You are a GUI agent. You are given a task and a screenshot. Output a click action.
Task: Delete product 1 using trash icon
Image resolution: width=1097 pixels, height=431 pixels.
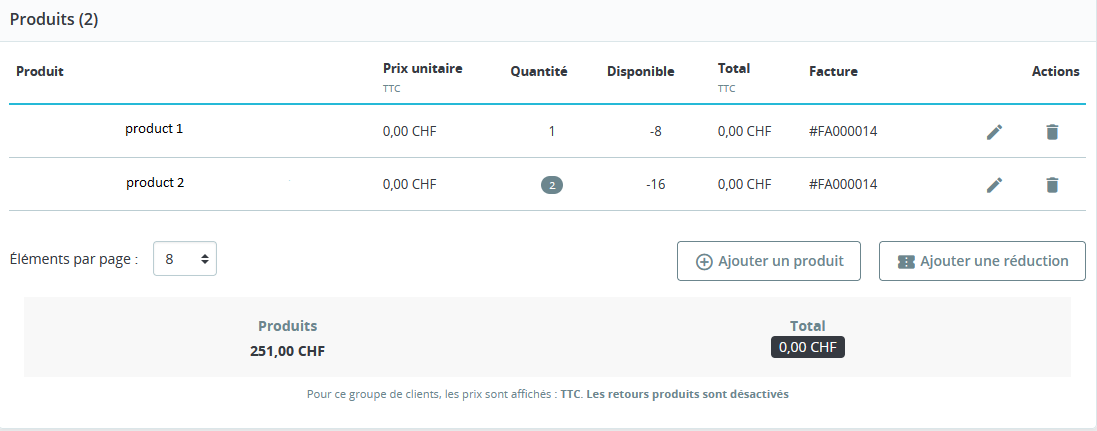click(1052, 132)
